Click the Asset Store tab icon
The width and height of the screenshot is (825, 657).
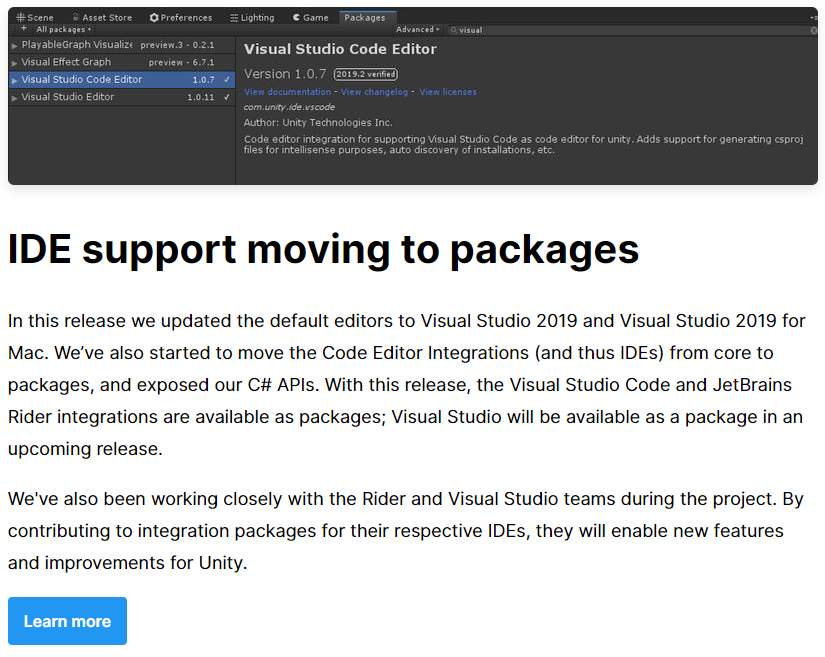76,17
